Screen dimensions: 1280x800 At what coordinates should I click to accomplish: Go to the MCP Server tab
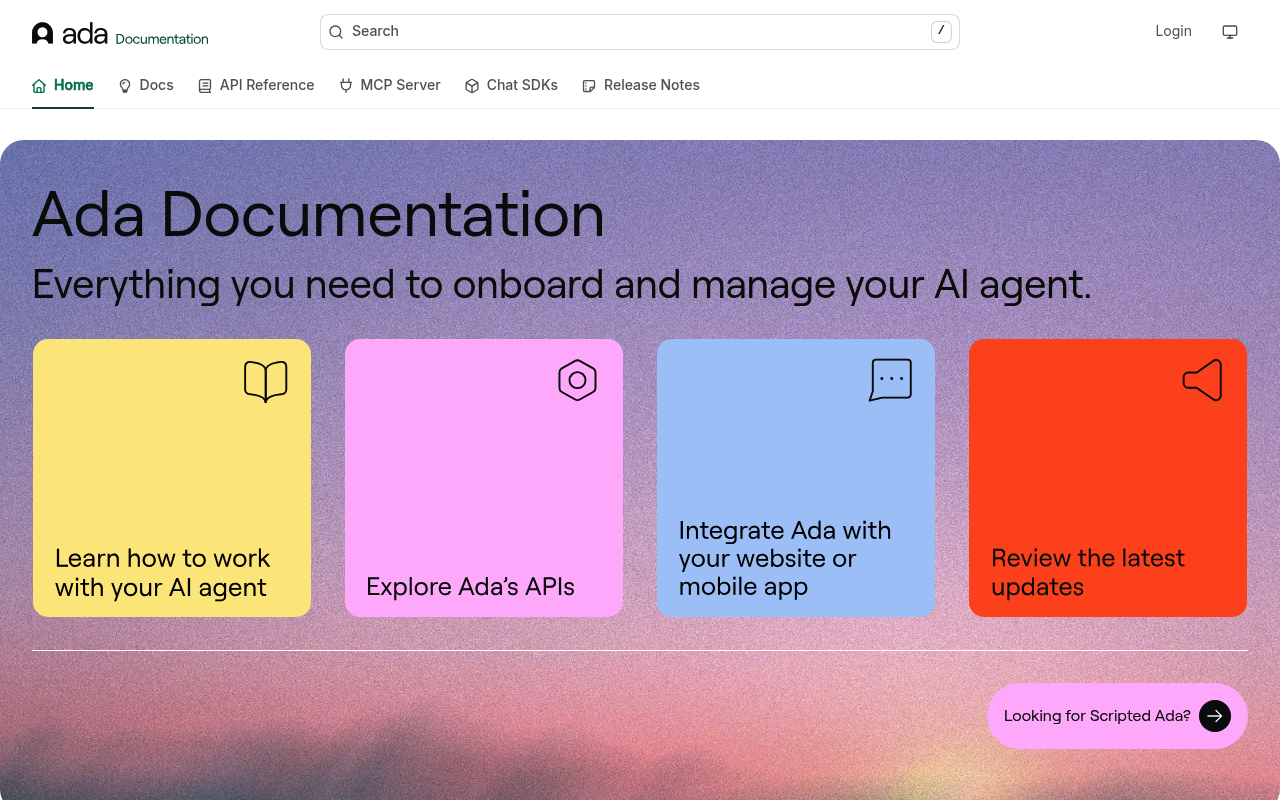(390, 86)
